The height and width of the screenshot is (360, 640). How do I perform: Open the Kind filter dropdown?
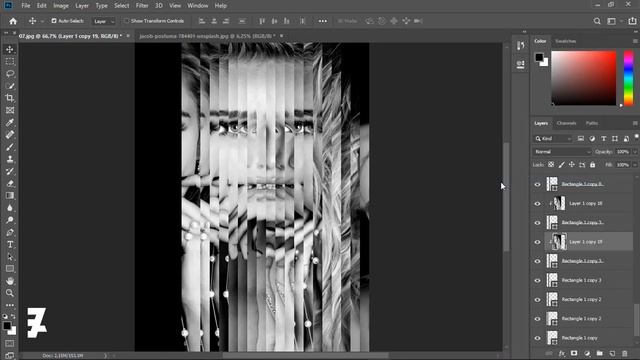click(x=553, y=139)
